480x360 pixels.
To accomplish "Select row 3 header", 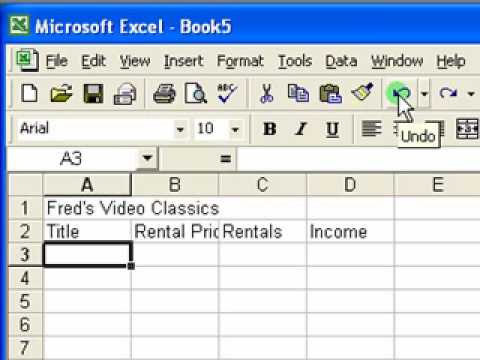I will click(x=25, y=254).
